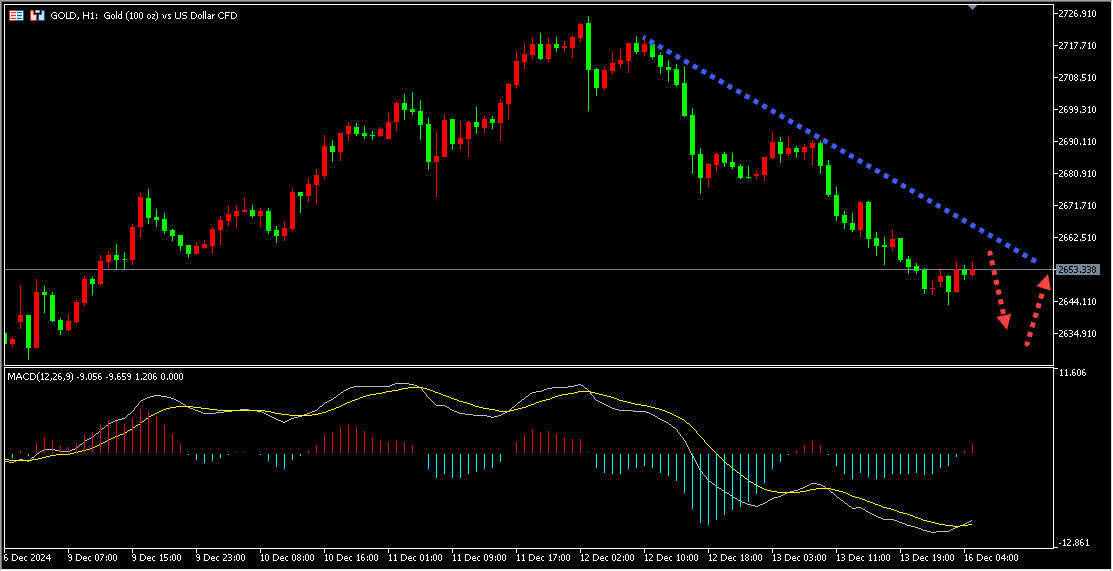Viewport: 1113px width, 571px height.
Task: Click the '11 Dec 01:00' time label
Action: [x=415, y=557]
